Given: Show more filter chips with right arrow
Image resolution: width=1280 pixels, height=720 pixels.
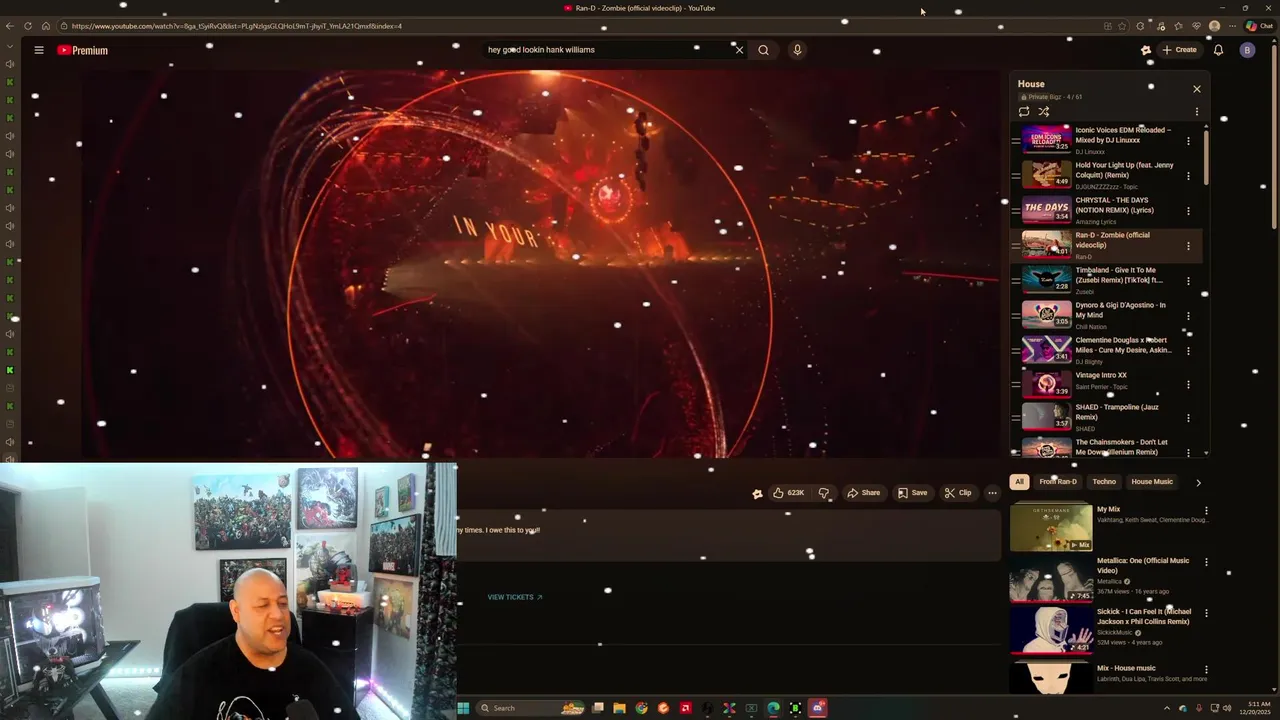Looking at the screenshot, I should pos(1198,483).
